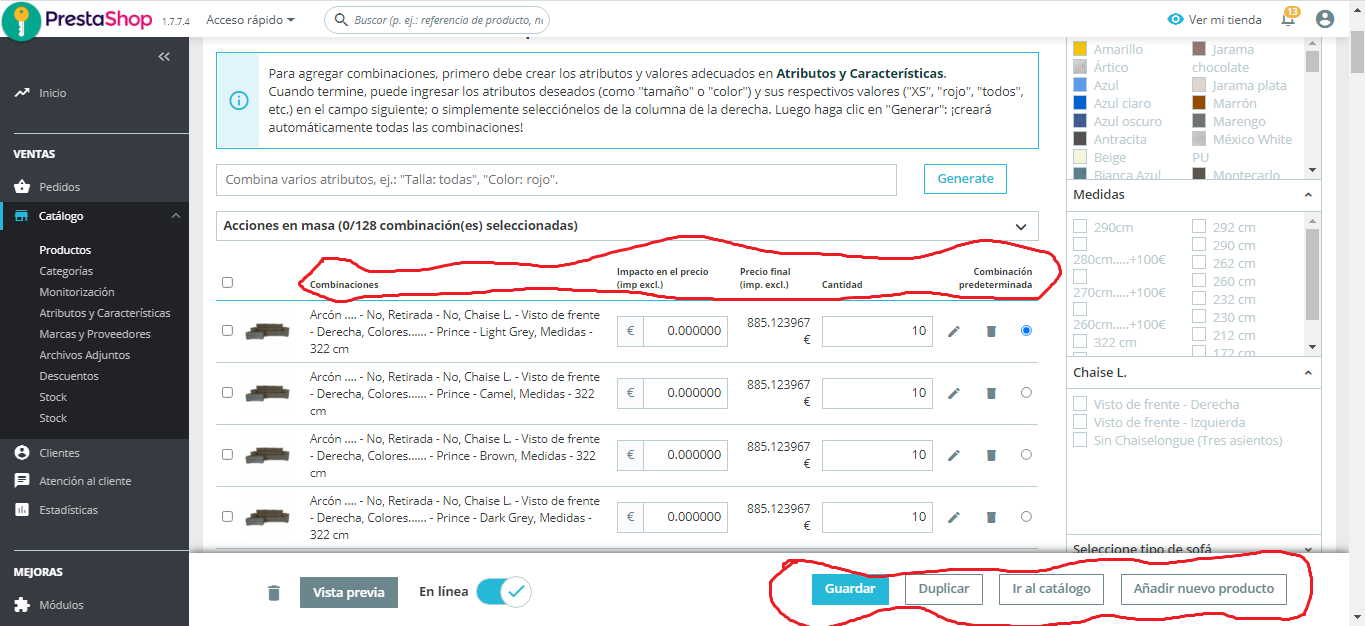
Task: Select the Azul claro color swatch
Action: (x=1080, y=103)
